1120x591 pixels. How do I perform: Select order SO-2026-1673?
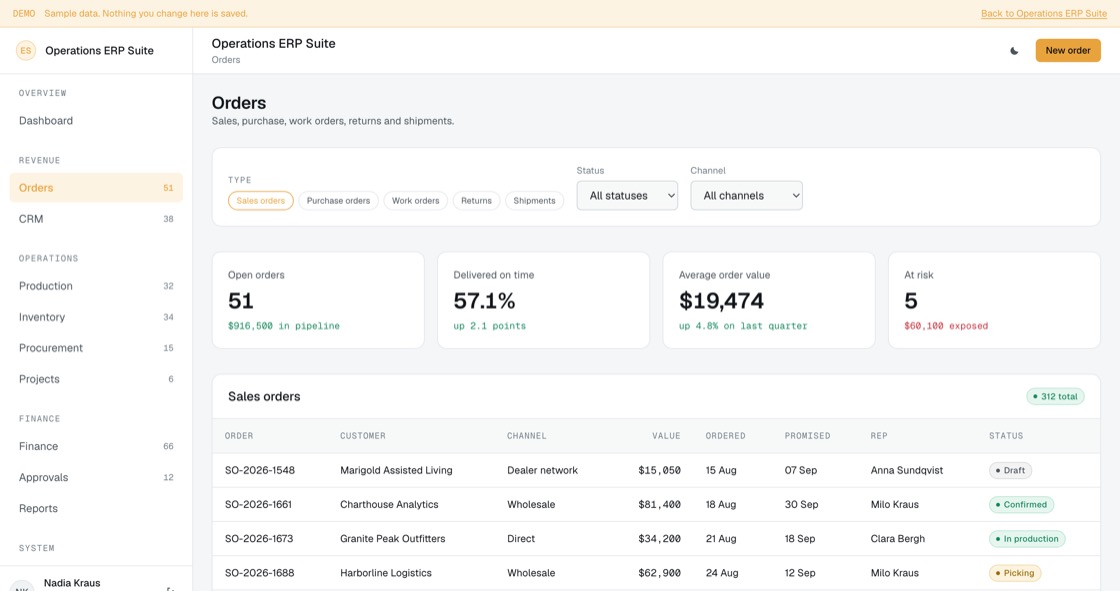(259, 539)
